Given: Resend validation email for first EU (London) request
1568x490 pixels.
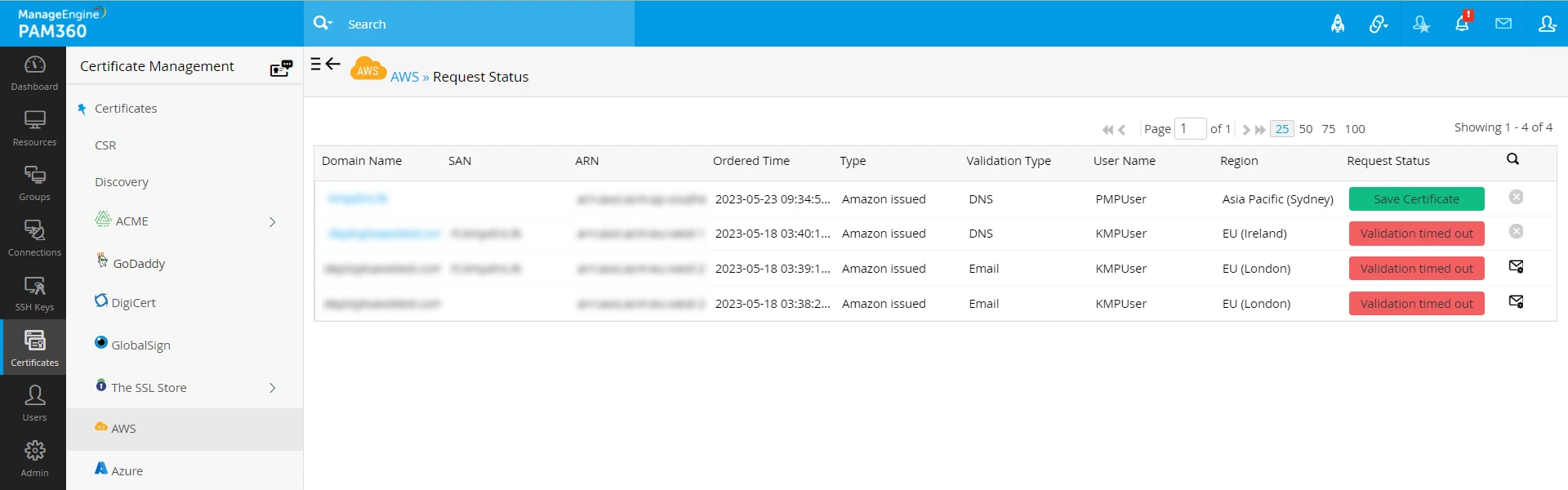Looking at the screenshot, I should (1516, 266).
